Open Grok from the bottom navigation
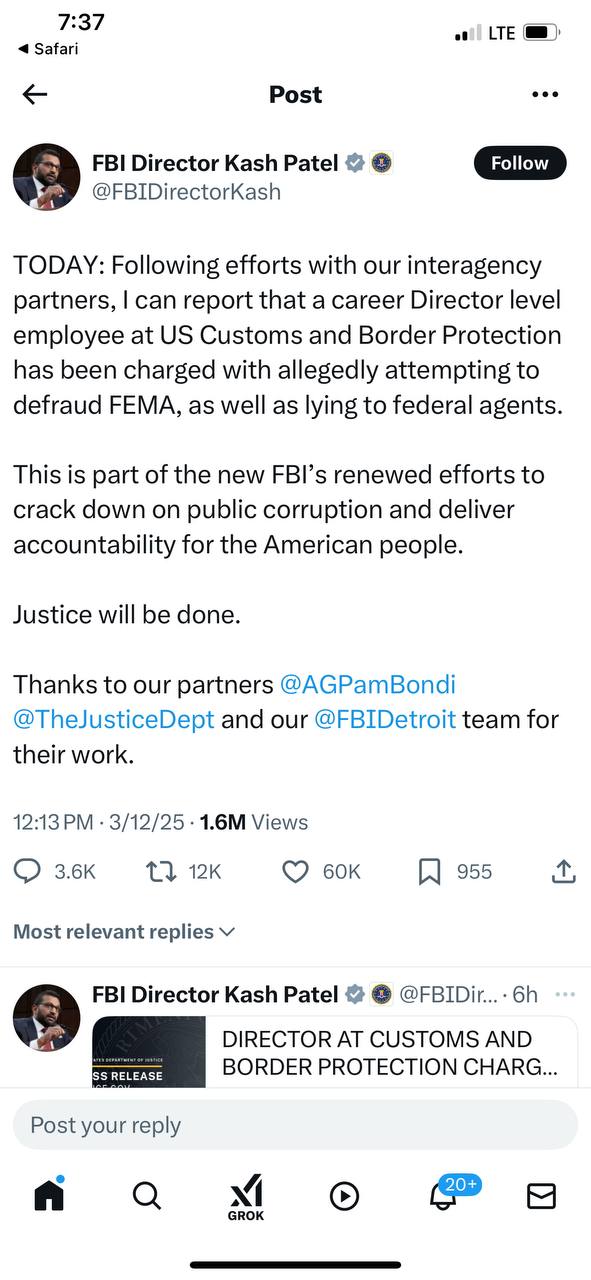The height and width of the screenshot is (1280, 591). [x=246, y=1196]
